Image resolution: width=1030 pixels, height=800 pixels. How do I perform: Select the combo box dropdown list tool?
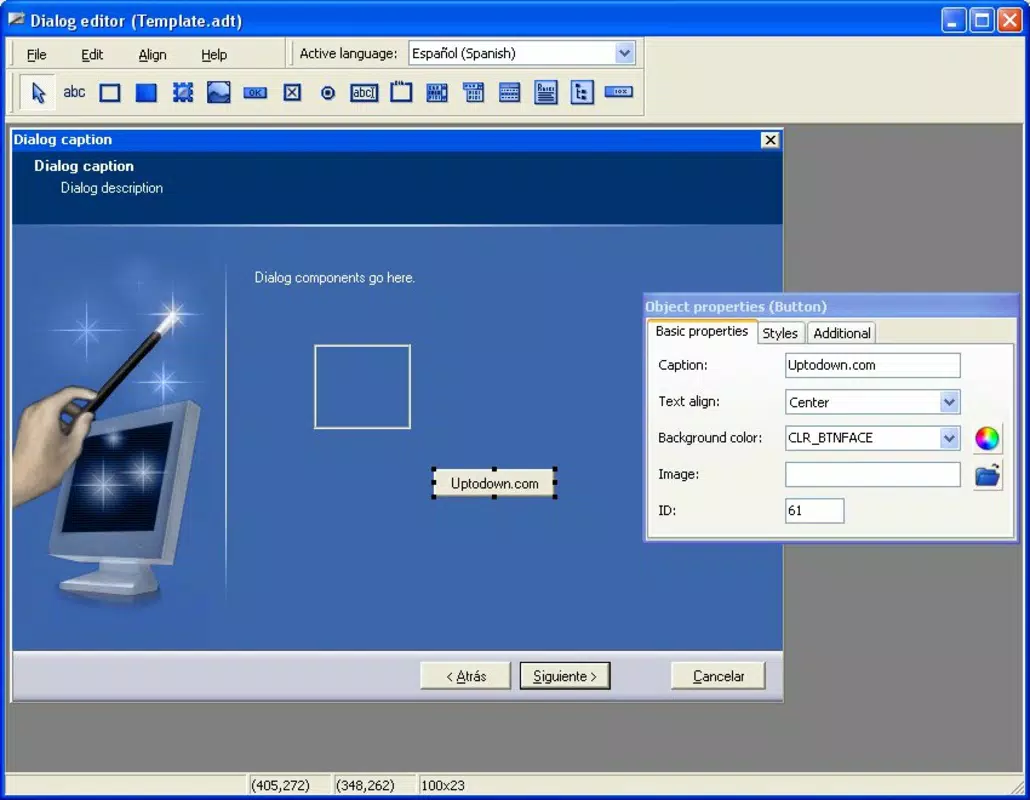(473, 93)
